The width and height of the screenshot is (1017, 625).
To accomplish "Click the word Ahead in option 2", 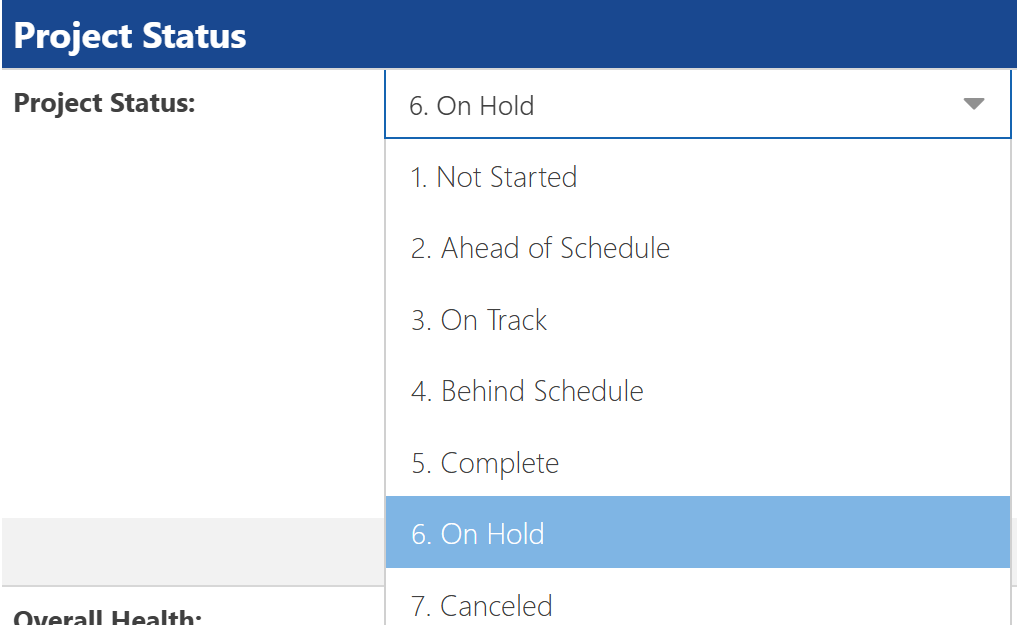I will [480, 248].
